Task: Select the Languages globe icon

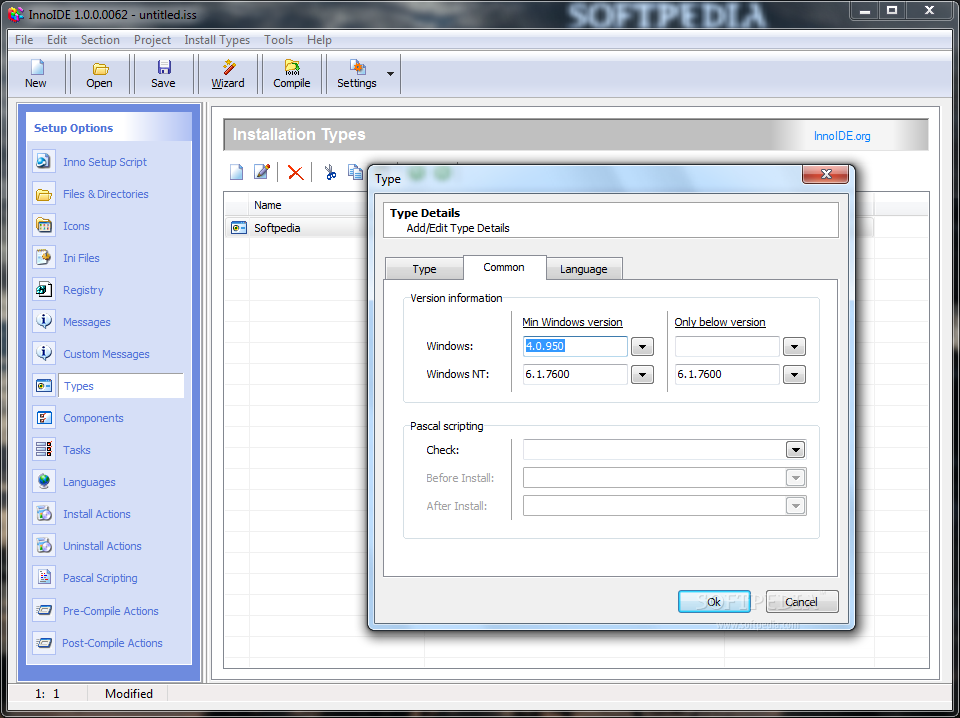Action: 43,482
